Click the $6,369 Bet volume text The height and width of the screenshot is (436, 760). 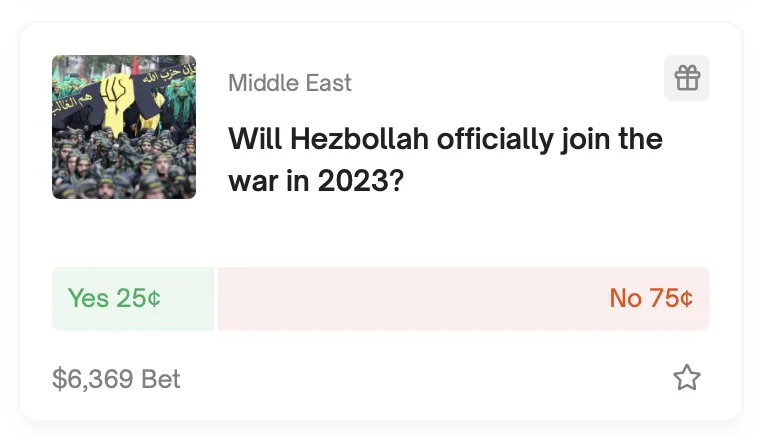pyautogui.click(x=116, y=379)
